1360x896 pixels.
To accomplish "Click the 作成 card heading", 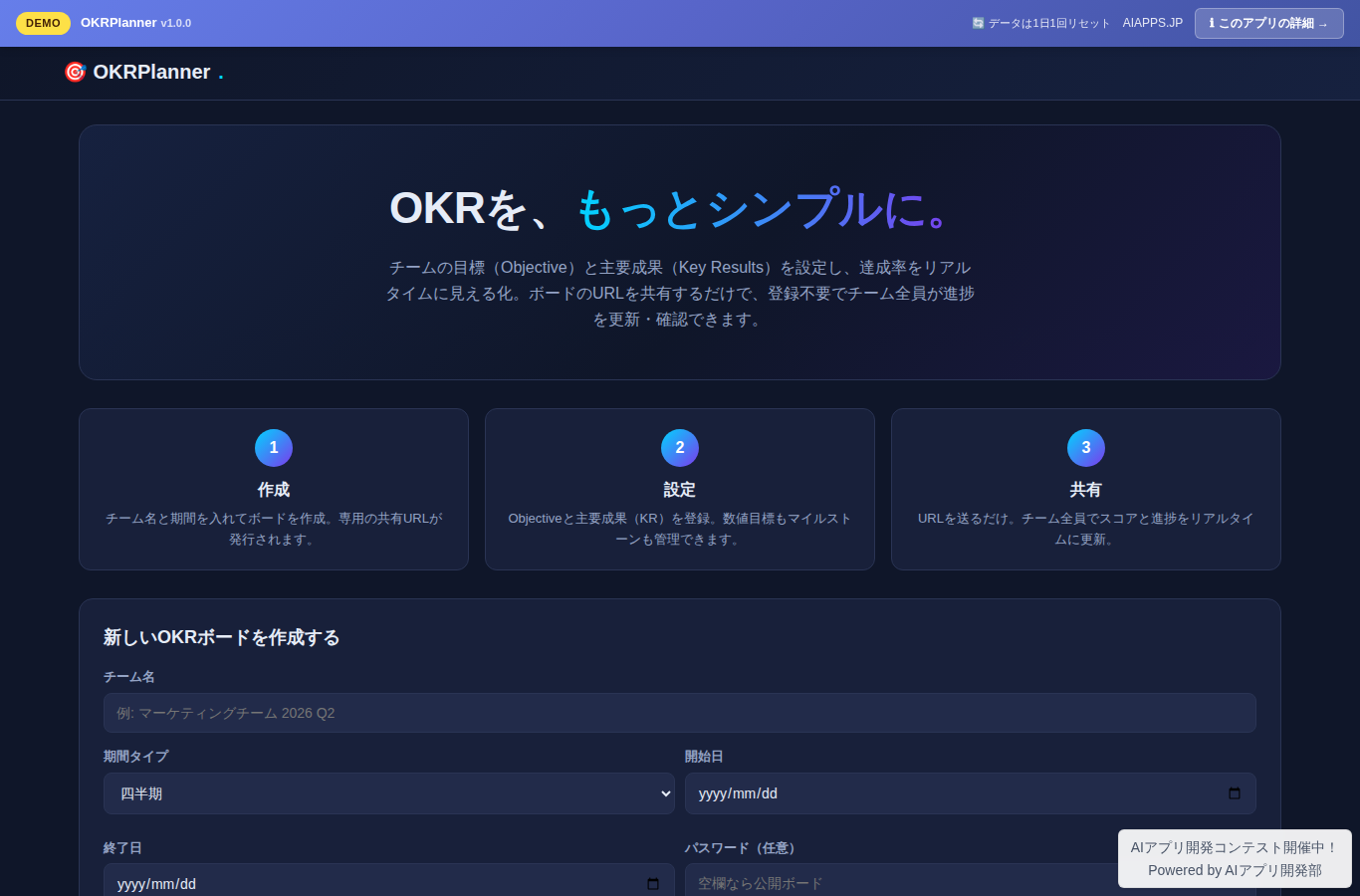I will tap(274, 490).
